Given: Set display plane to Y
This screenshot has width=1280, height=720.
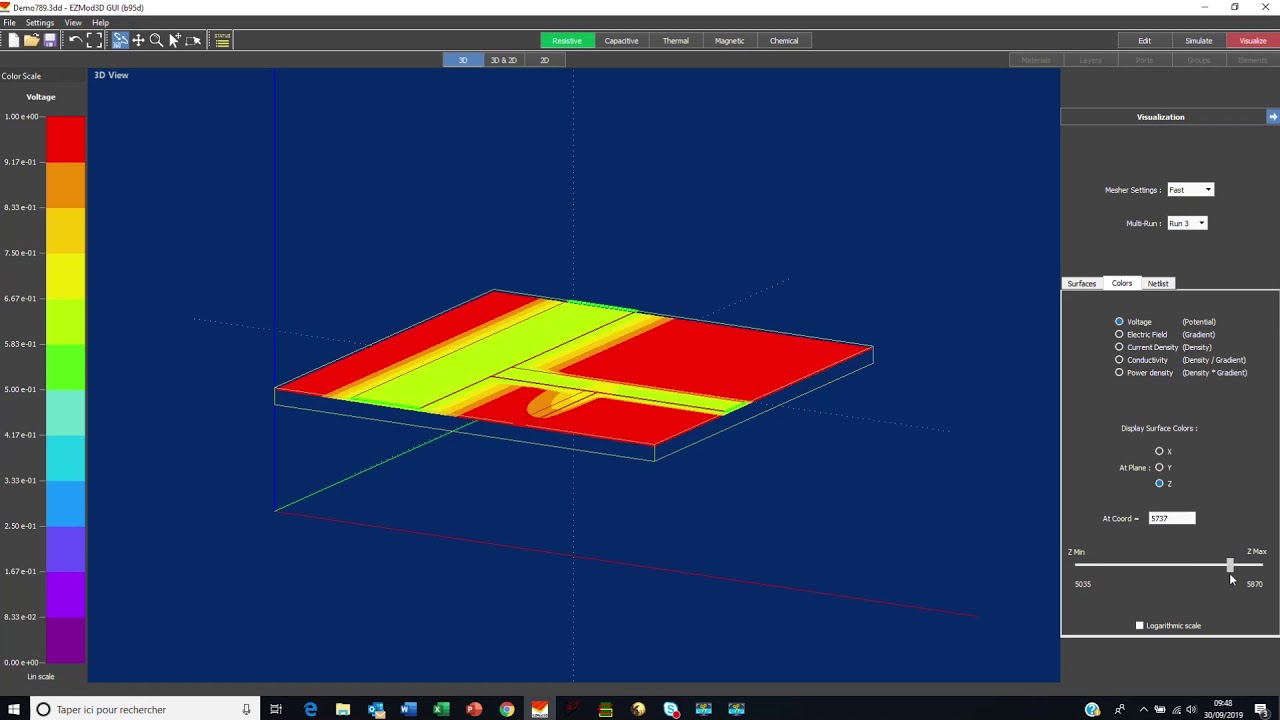Looking at the screenshot, I should [x=1159, y=467].
